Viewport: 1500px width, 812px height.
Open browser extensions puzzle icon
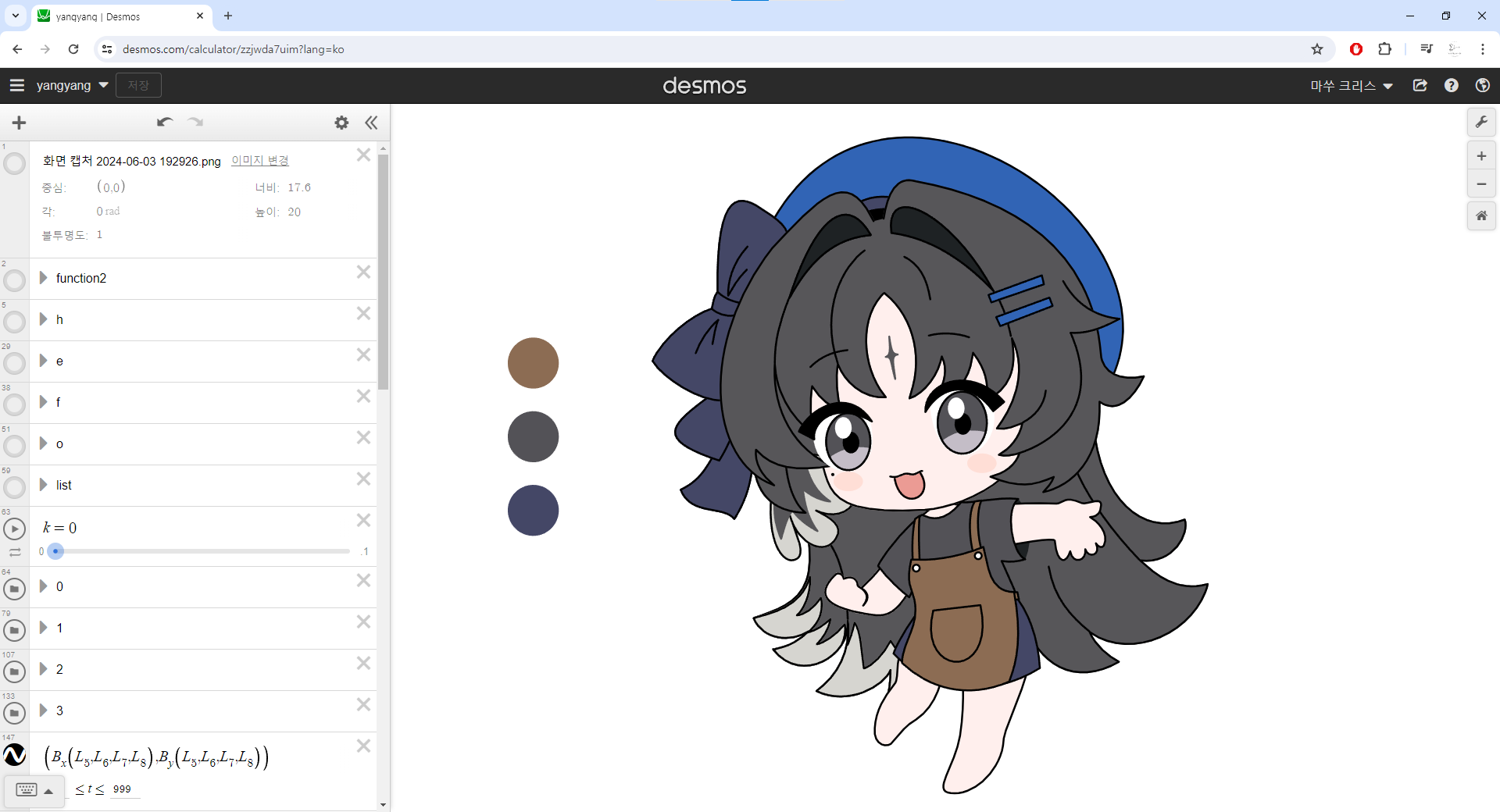click(x=1384, y=49)
